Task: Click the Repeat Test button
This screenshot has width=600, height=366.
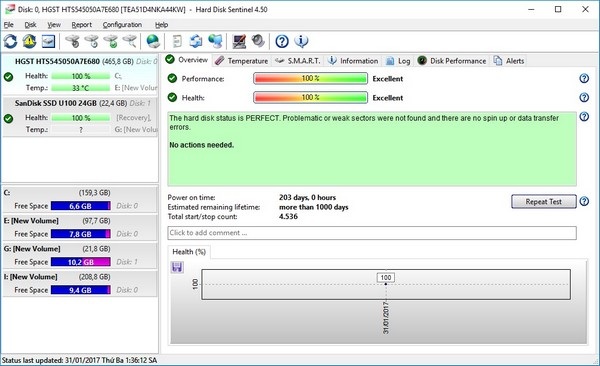Action: click(543, 202)
